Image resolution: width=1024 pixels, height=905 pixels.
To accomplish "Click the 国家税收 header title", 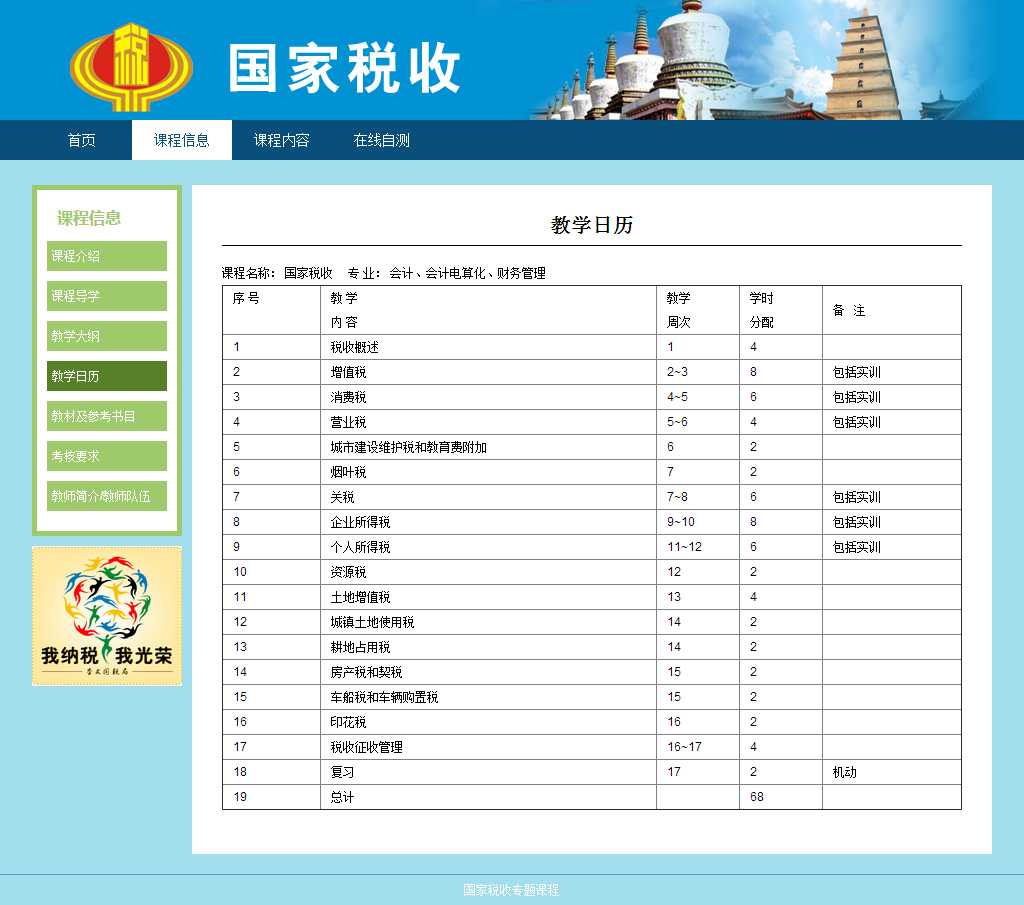I will coord(344,69).
